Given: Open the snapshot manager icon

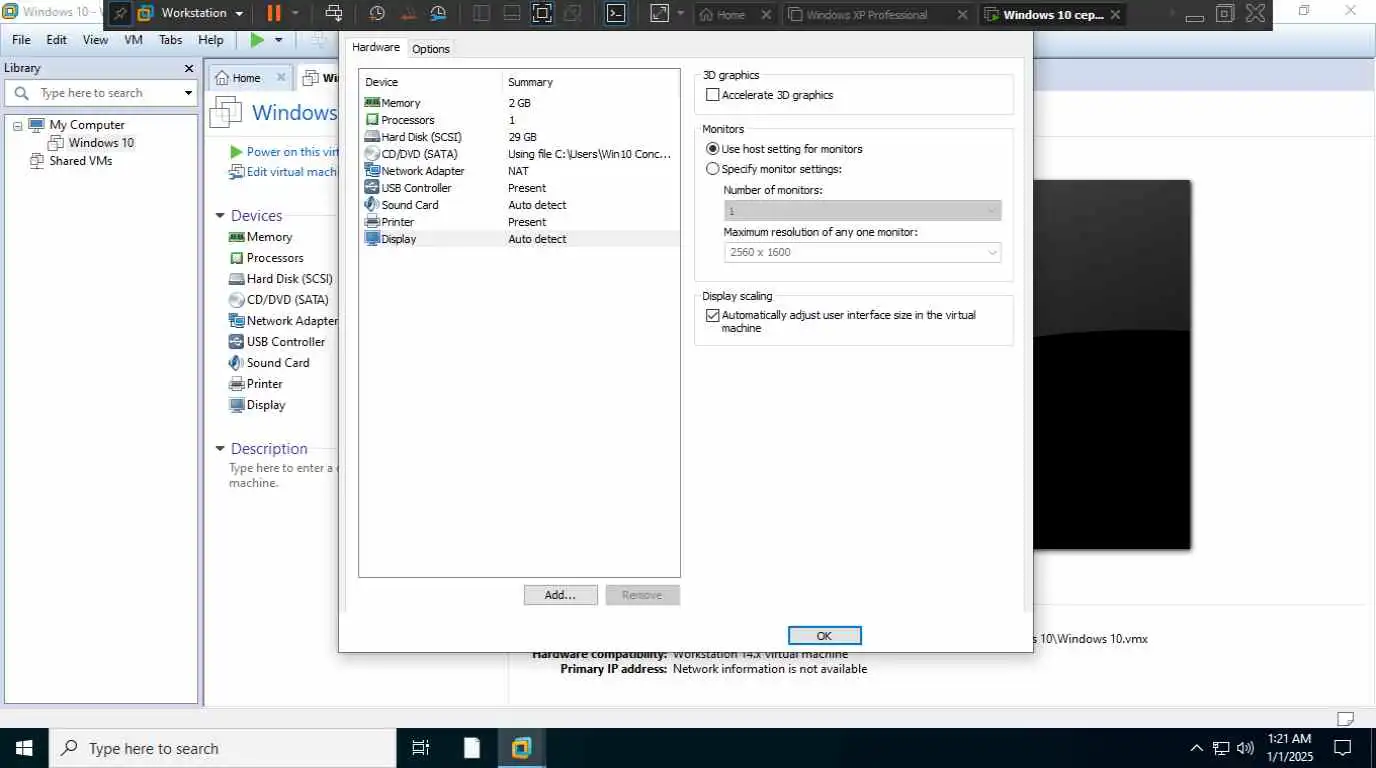Looking at the screenshot, I should click(x=439, y=14).
